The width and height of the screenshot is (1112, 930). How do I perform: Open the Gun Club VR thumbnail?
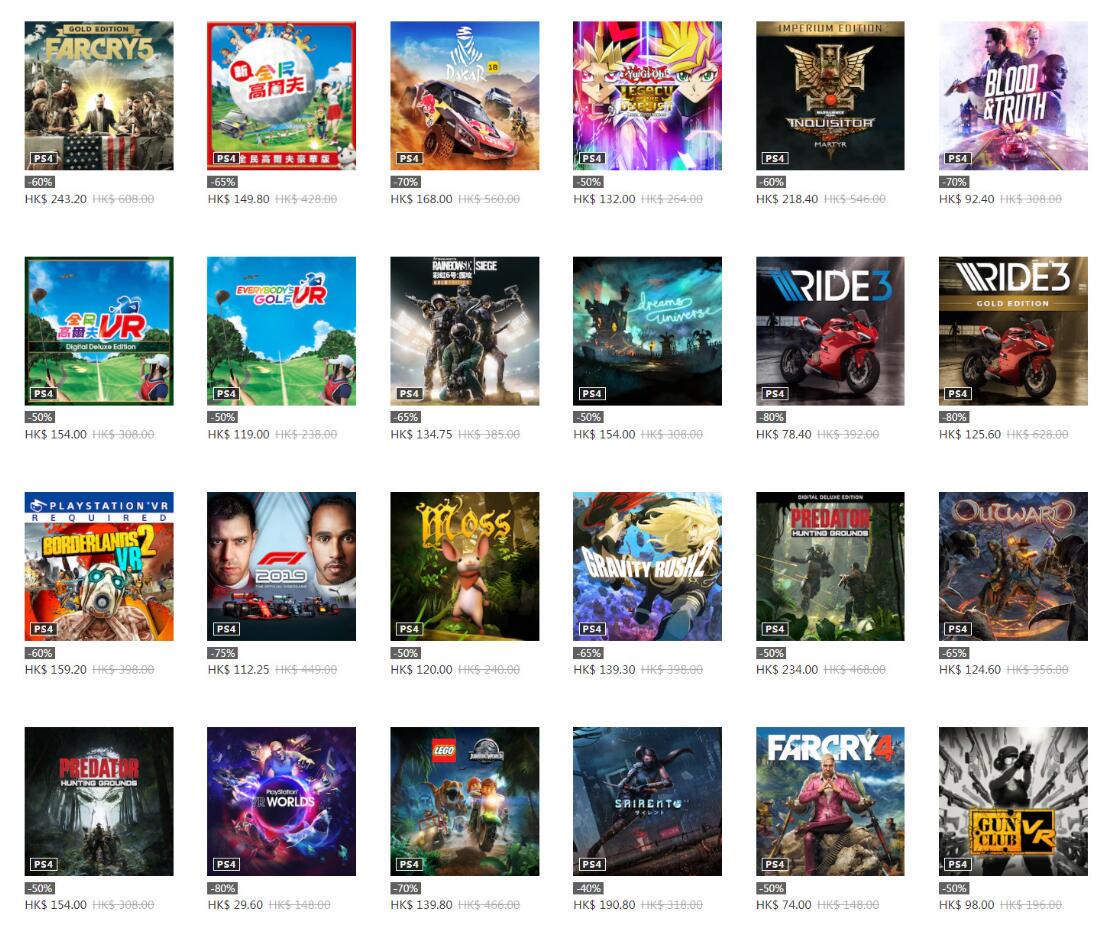coord(1013,802)
